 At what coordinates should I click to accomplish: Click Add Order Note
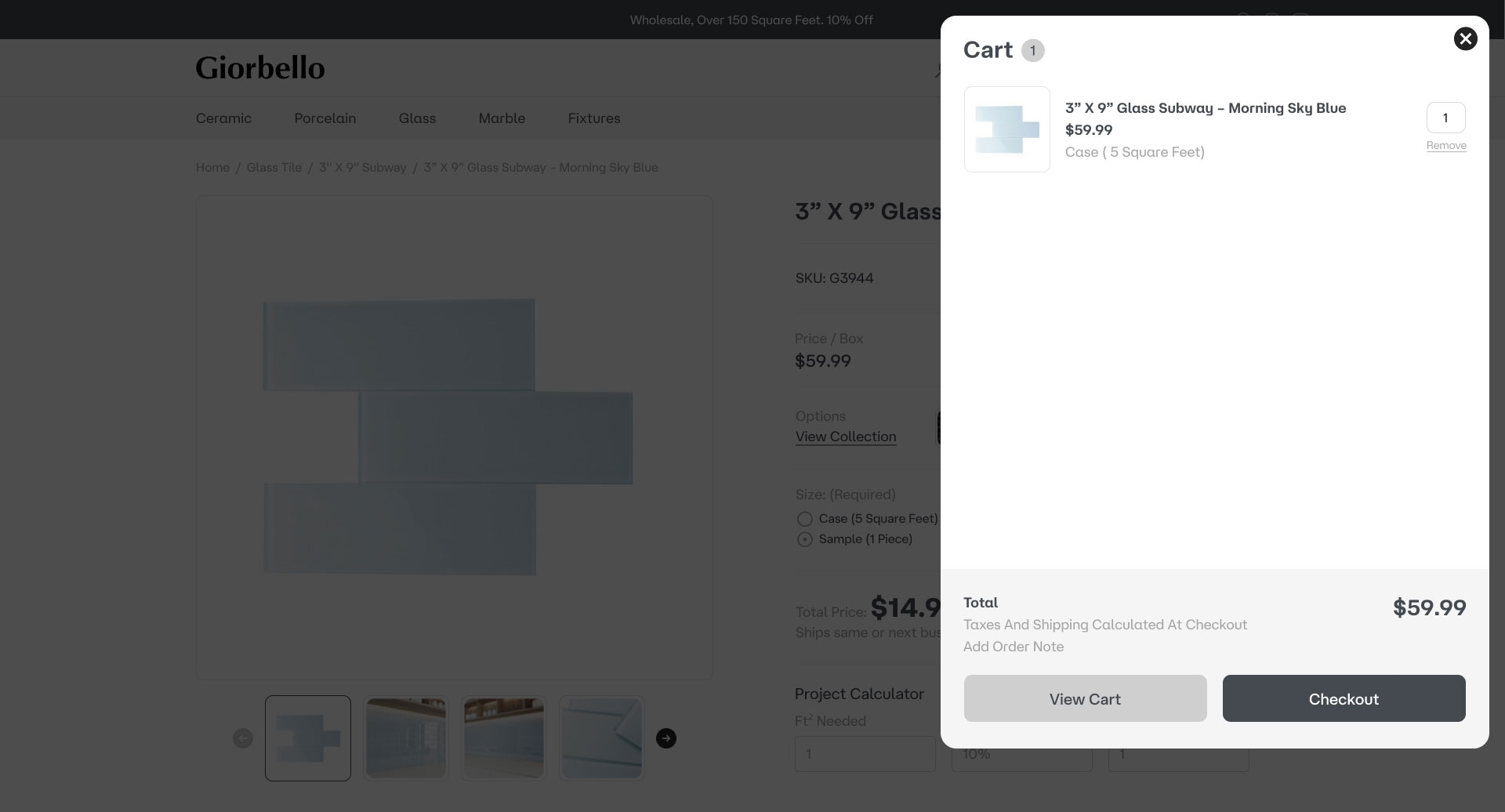pyautogui.click(x=1013, y=647)
